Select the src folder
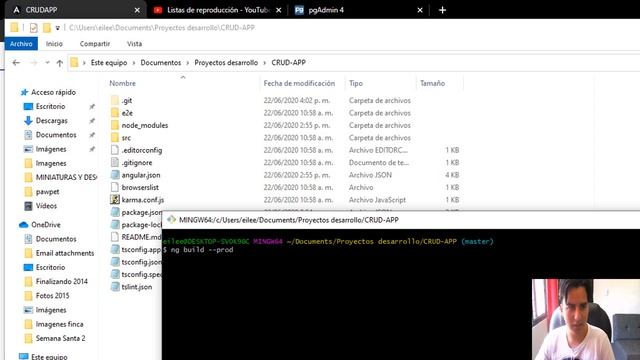Image resolution: width=640 pixels, height=360 pixels. [126, 138]
